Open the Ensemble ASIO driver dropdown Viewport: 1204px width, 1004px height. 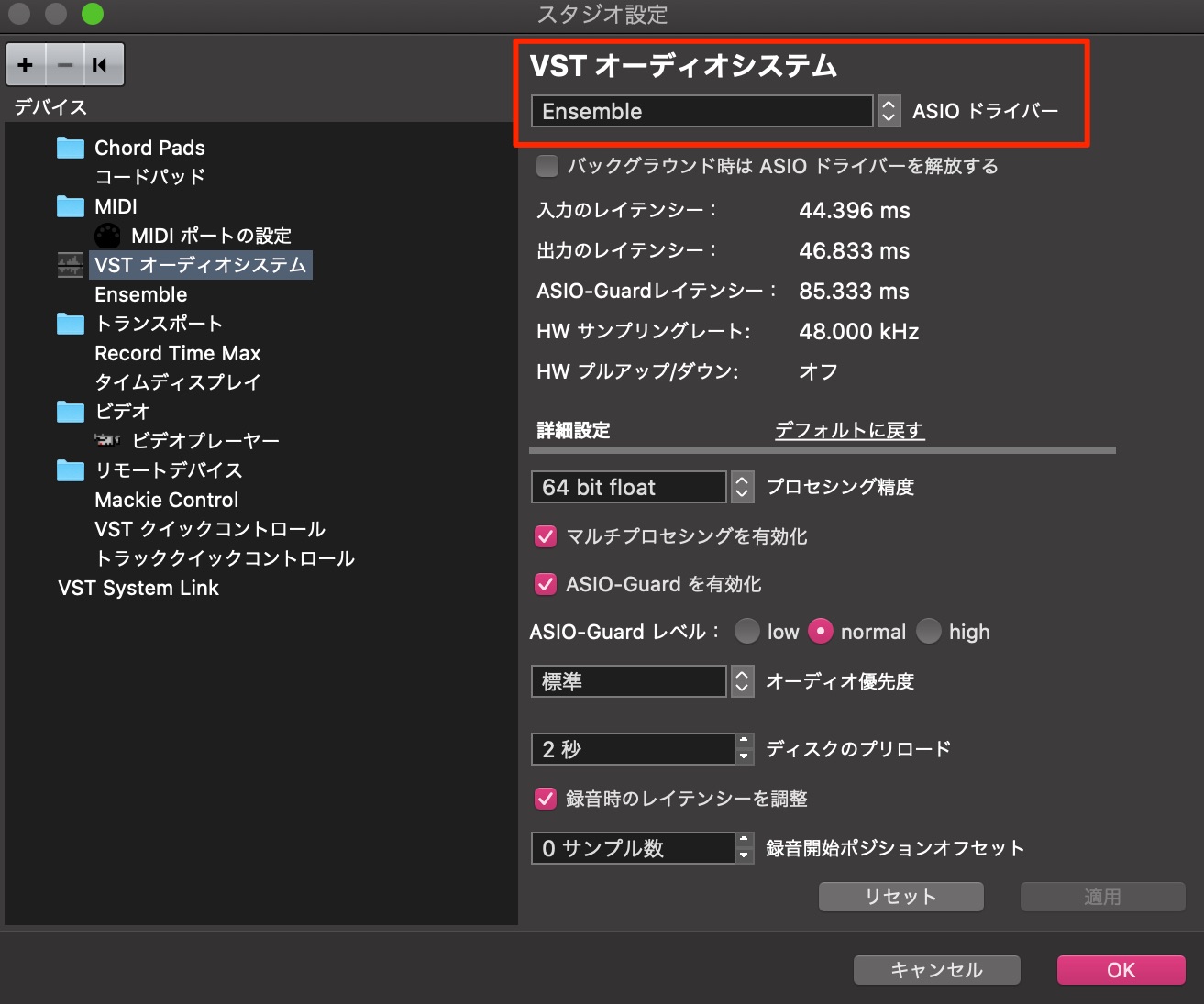tap(701, 111)
